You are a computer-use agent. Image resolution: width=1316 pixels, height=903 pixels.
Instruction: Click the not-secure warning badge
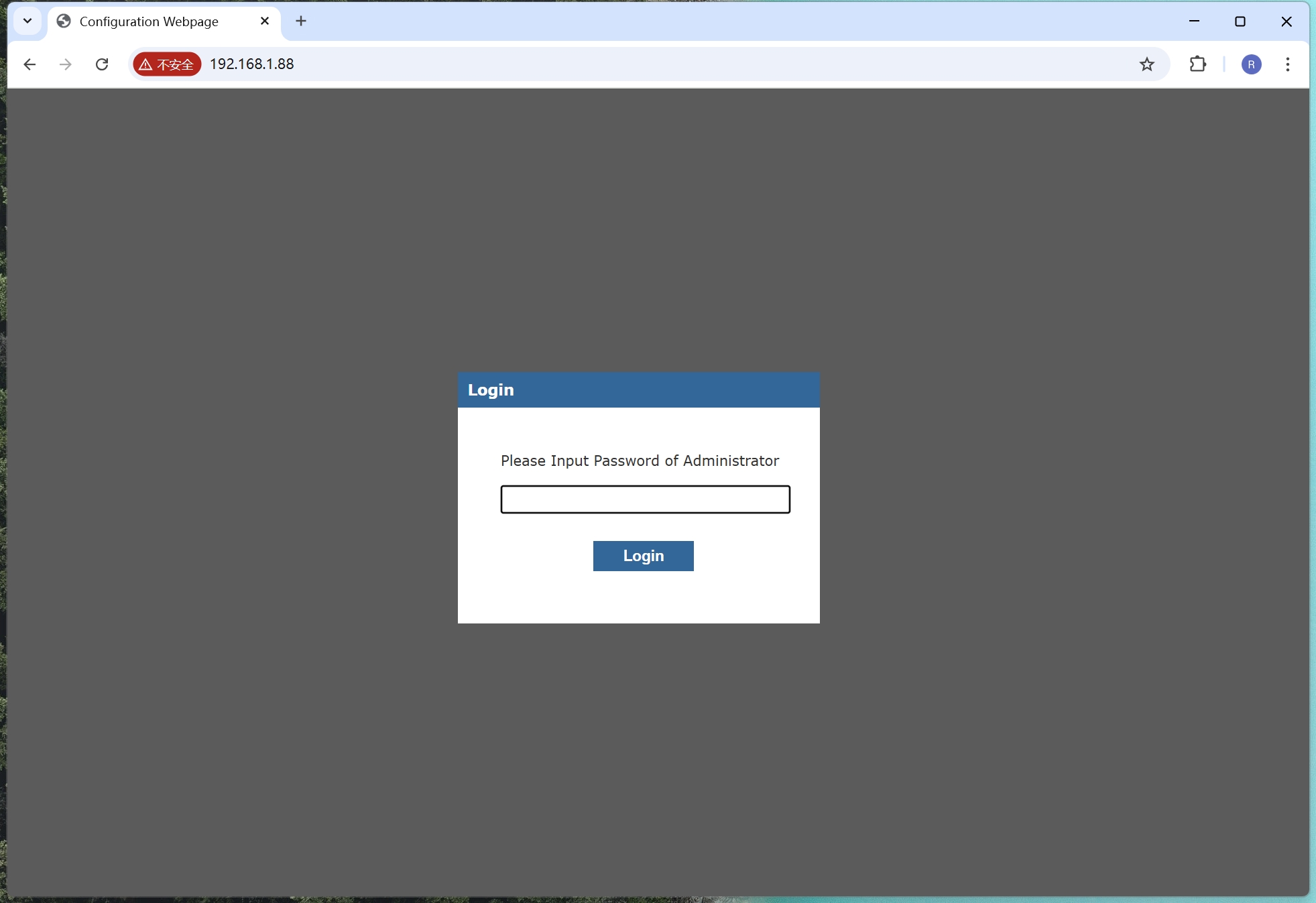(x=167, y=64)
